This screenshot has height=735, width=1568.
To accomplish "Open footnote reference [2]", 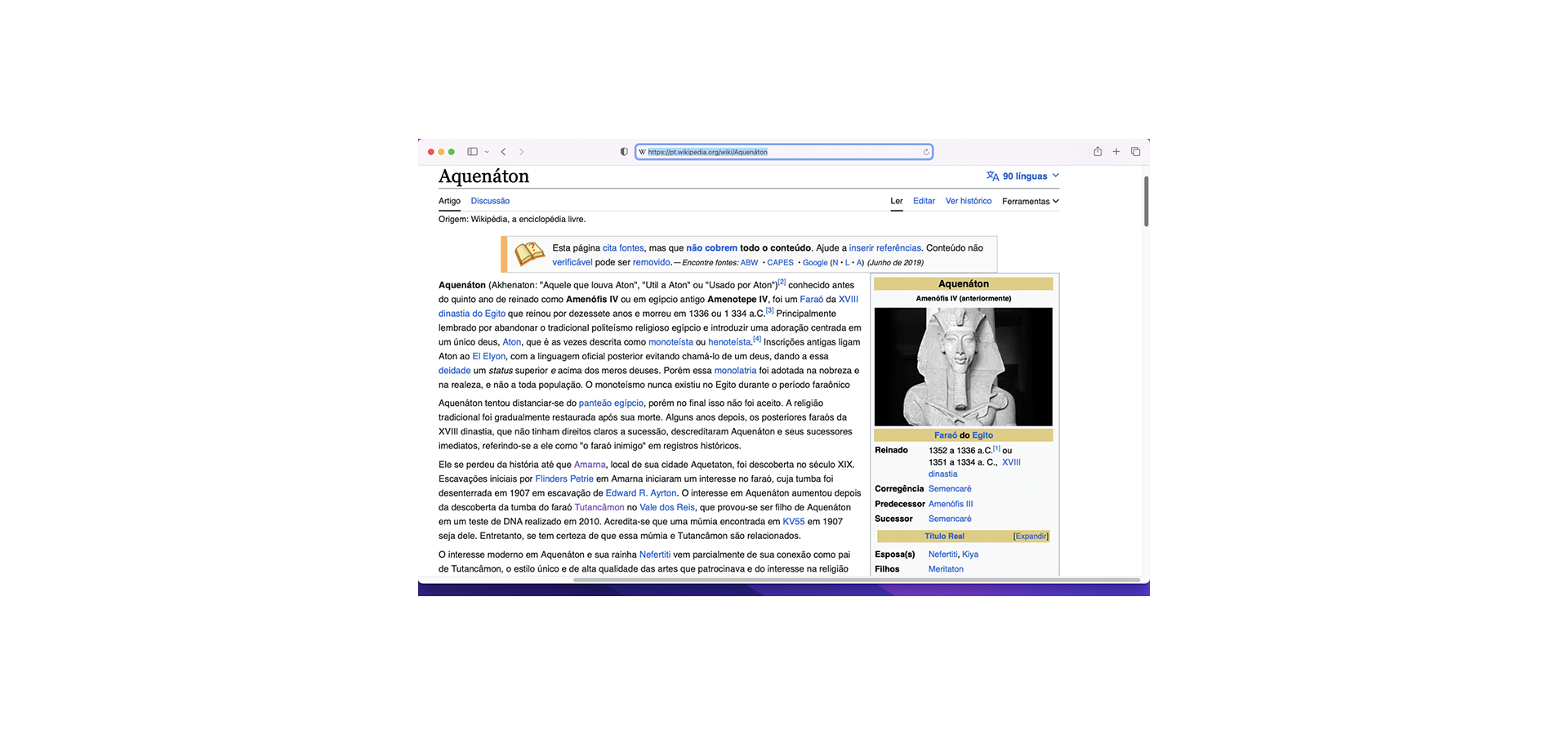I will click(782, 282).
